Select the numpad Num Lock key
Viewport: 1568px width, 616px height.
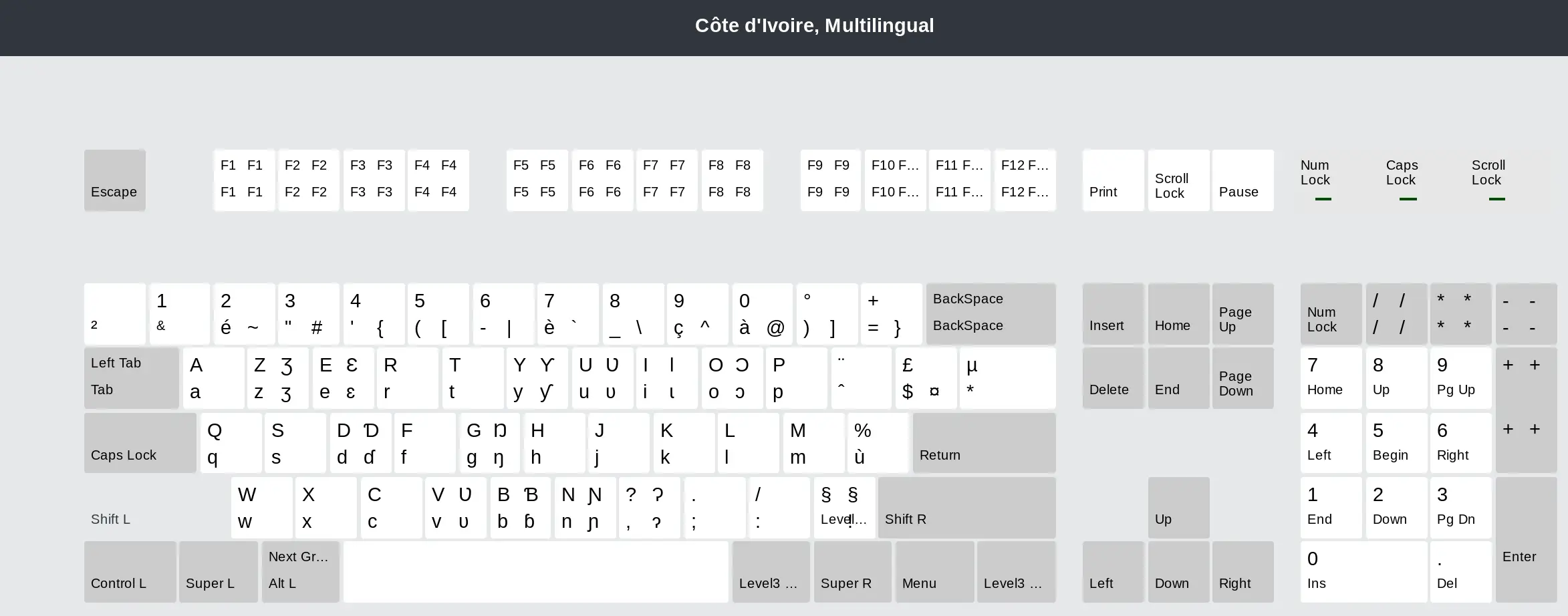tap(1331, 314)
